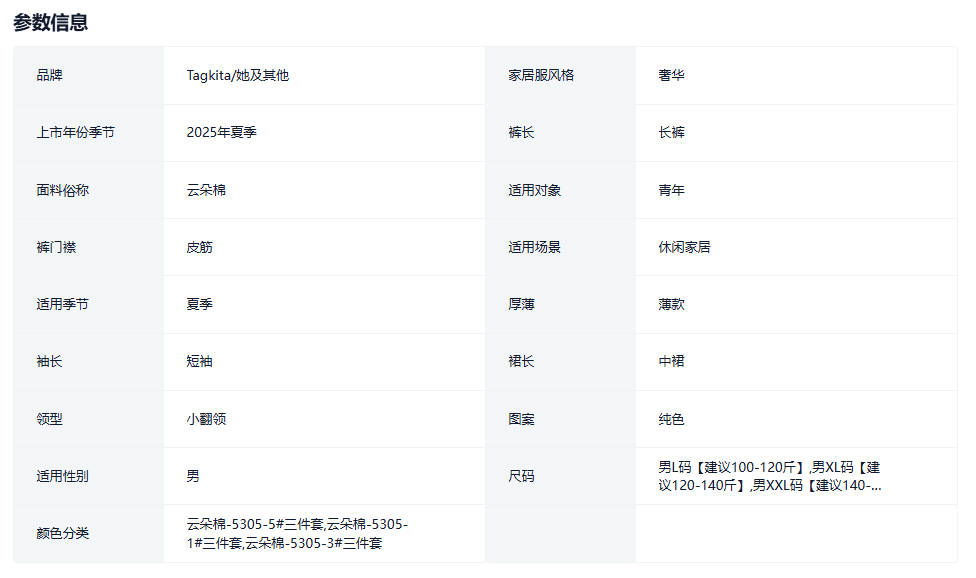Image resolution: width=976 pixels, height=578 pixels.
Task: Click the 家居服风格 value 奢华
Action: (x=671, y=75)
